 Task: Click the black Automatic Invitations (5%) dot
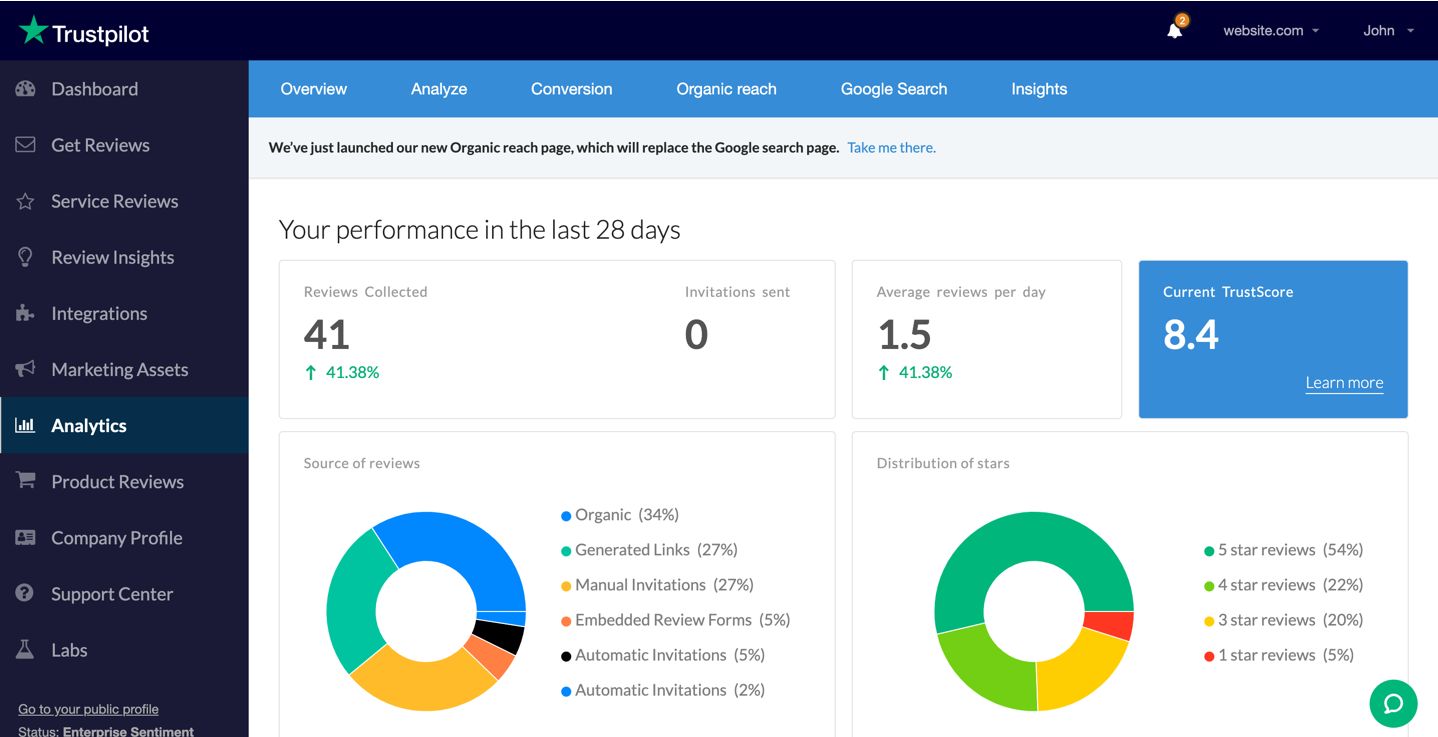[x=566, y=656]
